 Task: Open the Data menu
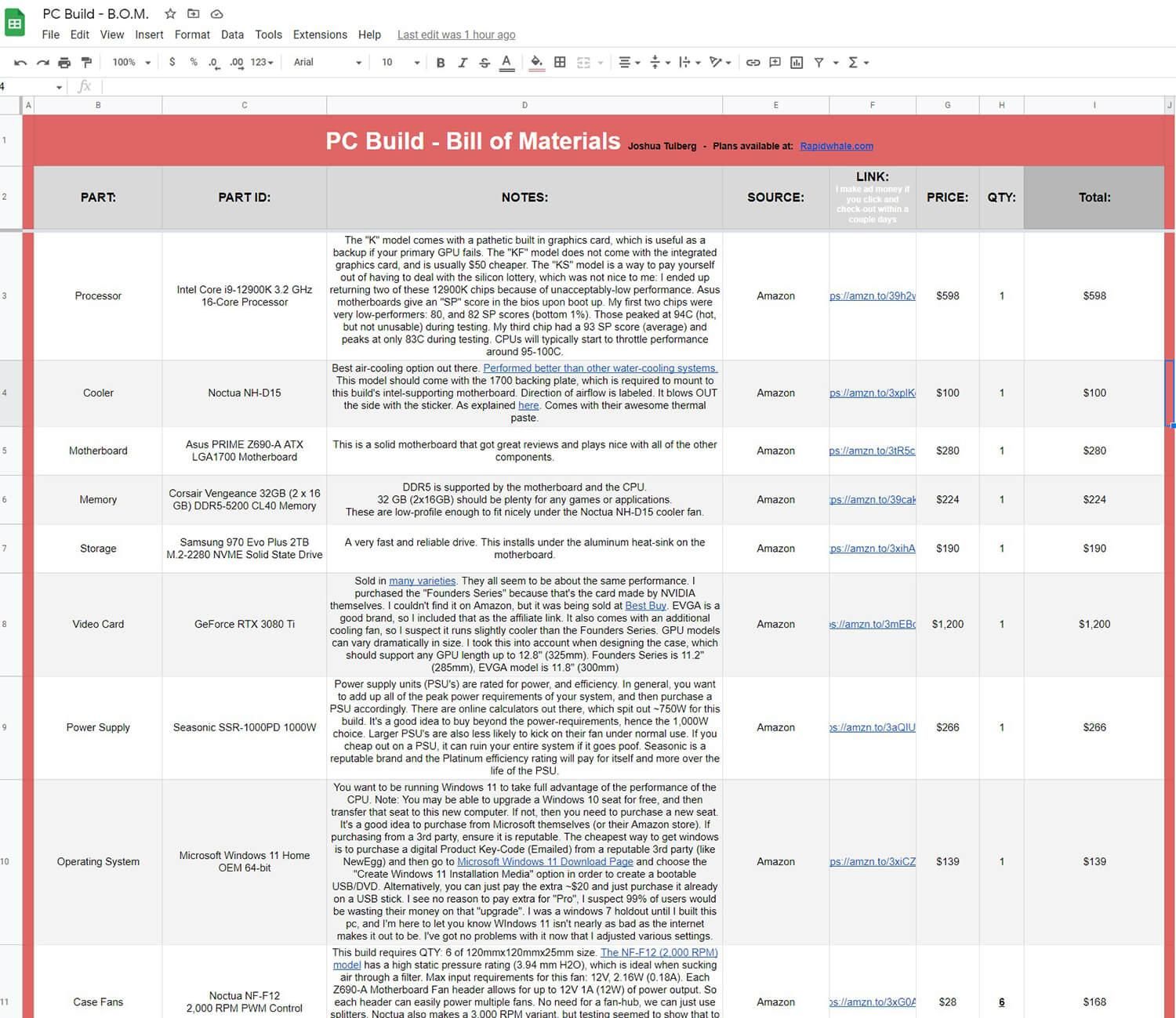point(232,34)
